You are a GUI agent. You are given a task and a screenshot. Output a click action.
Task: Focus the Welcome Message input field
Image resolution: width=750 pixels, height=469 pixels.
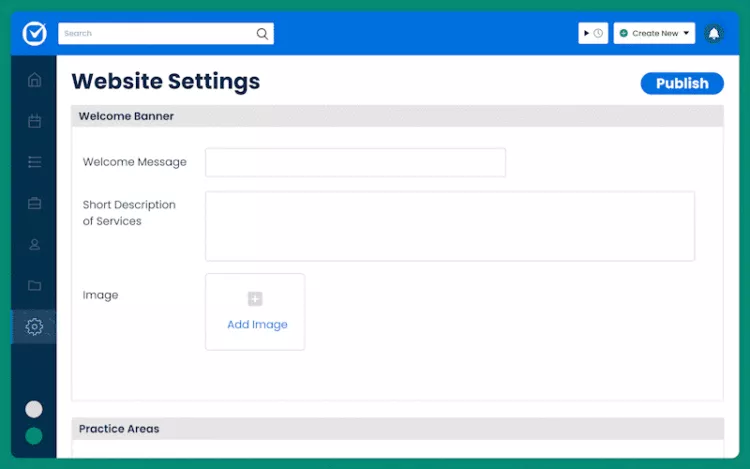tap(355, 162)
